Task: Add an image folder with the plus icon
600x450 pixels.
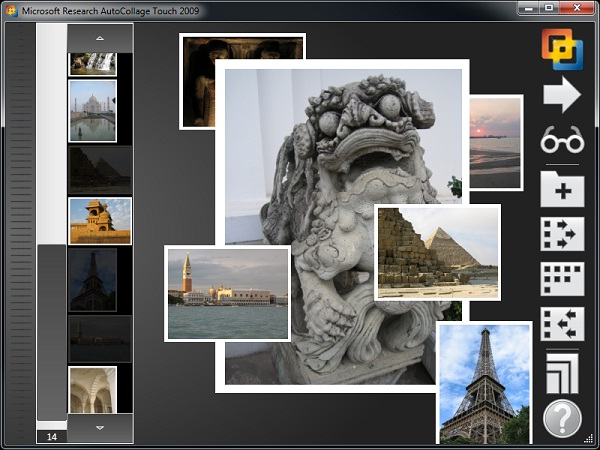Action: coord(562,188)
